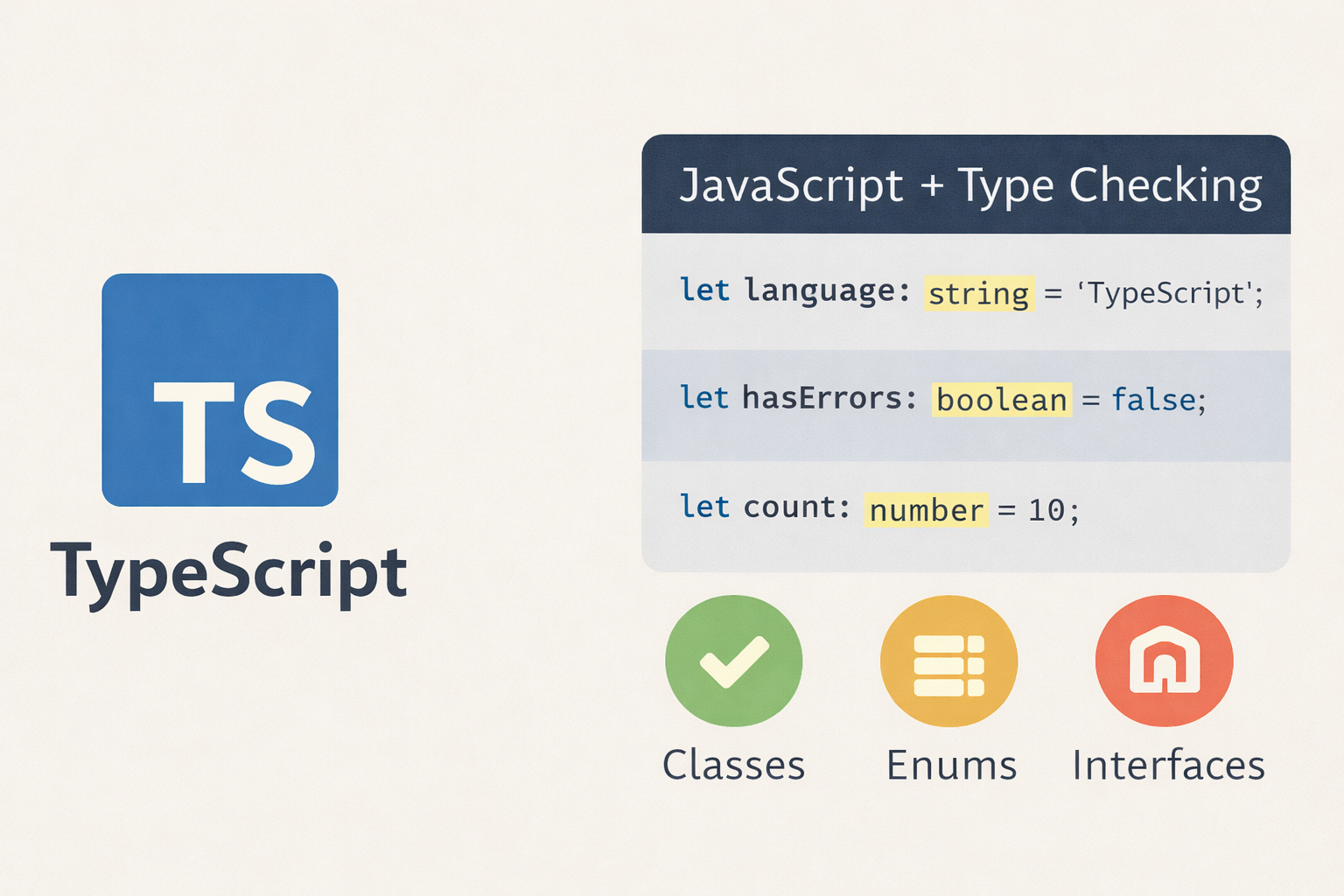This screenshot has width=1344, height=896.
Task: Select the highlighted "number" type annotation
Action: 926,509
